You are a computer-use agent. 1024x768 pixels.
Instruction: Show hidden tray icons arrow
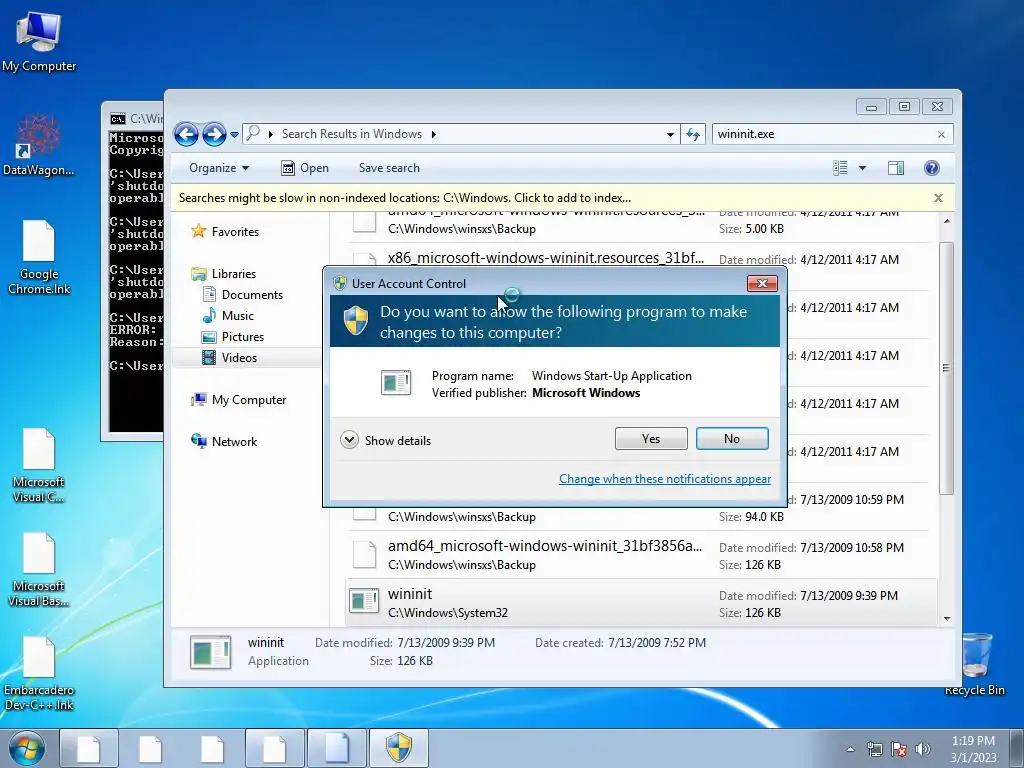pyautogui.click(x=850, y=749)
